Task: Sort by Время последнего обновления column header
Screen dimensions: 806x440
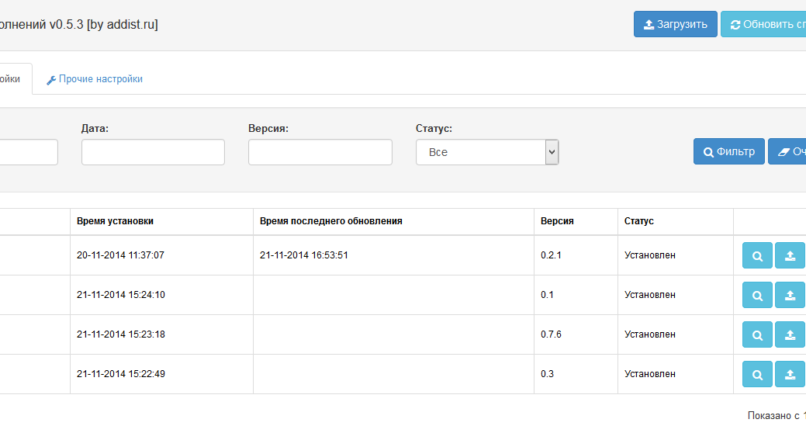Action: tap(331, 221)
